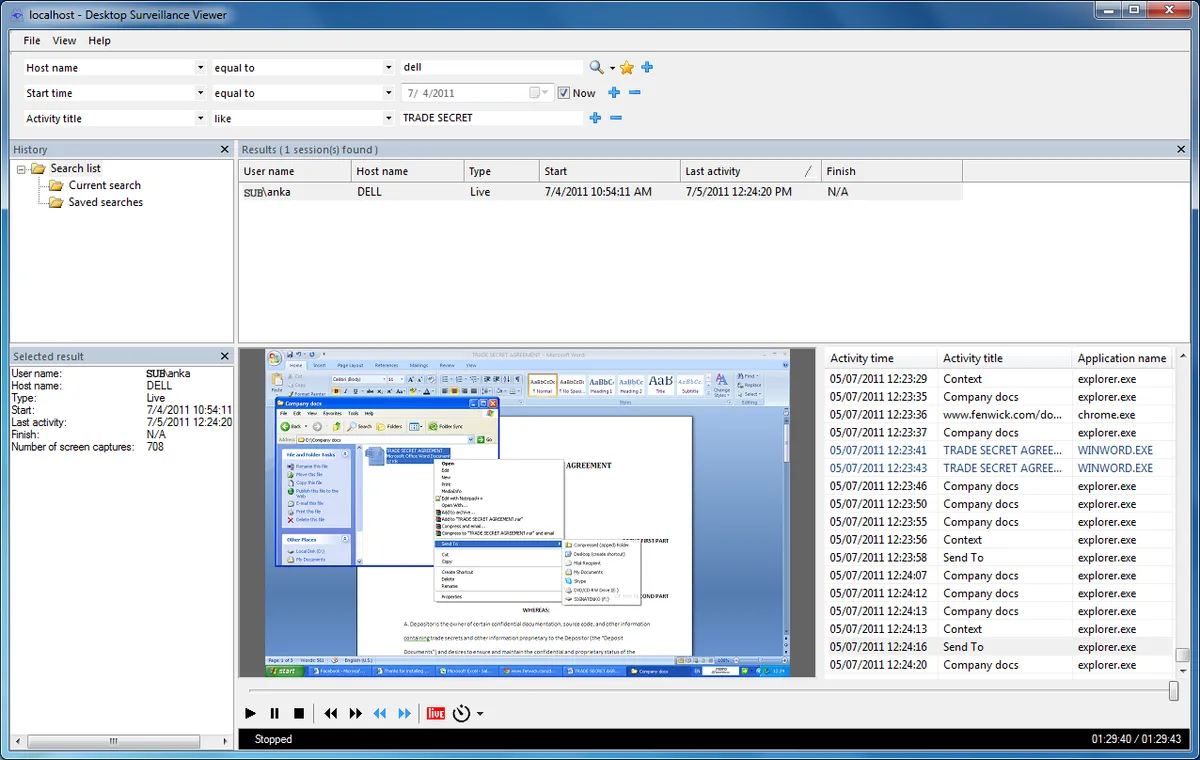Open the Host name field dropdown
Image resolution: width=1200 pixels, height=760 pixels.
point(198,67)
